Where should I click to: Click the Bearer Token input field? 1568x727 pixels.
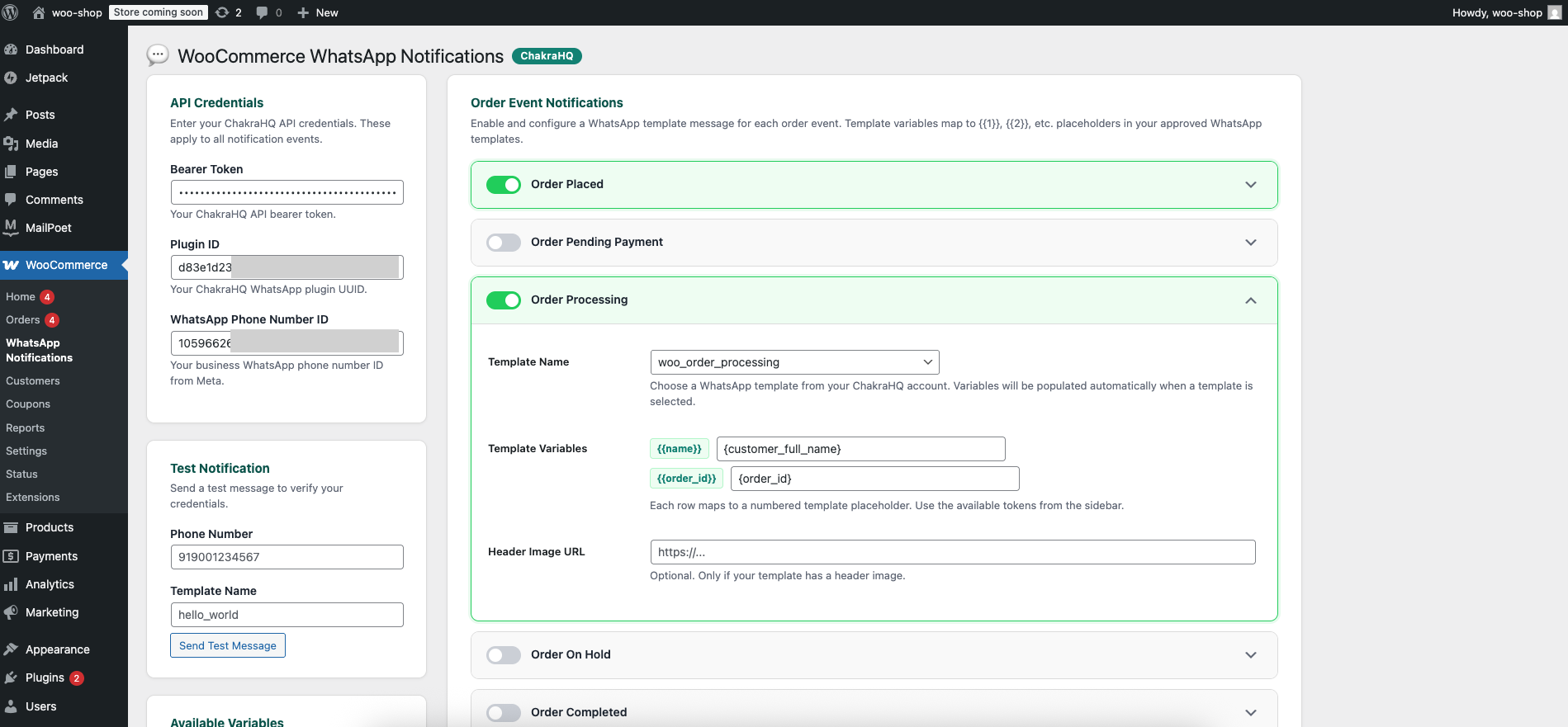[x=287, y=192]
